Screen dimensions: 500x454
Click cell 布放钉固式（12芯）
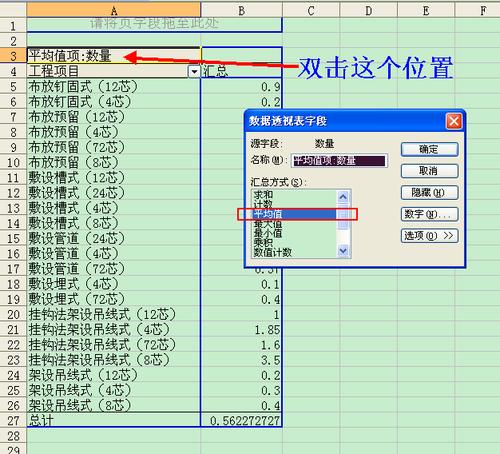[x=114, y=87]
